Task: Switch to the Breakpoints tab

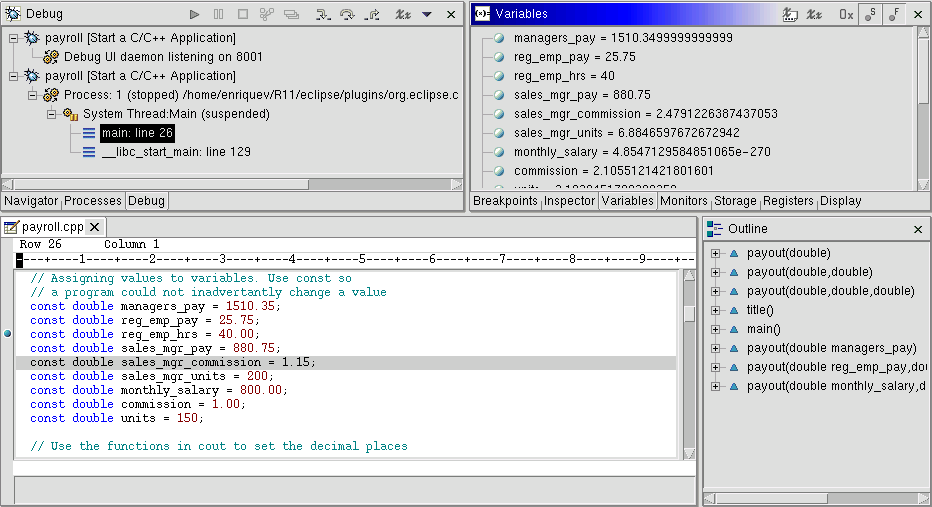Action: pos(505,201)
